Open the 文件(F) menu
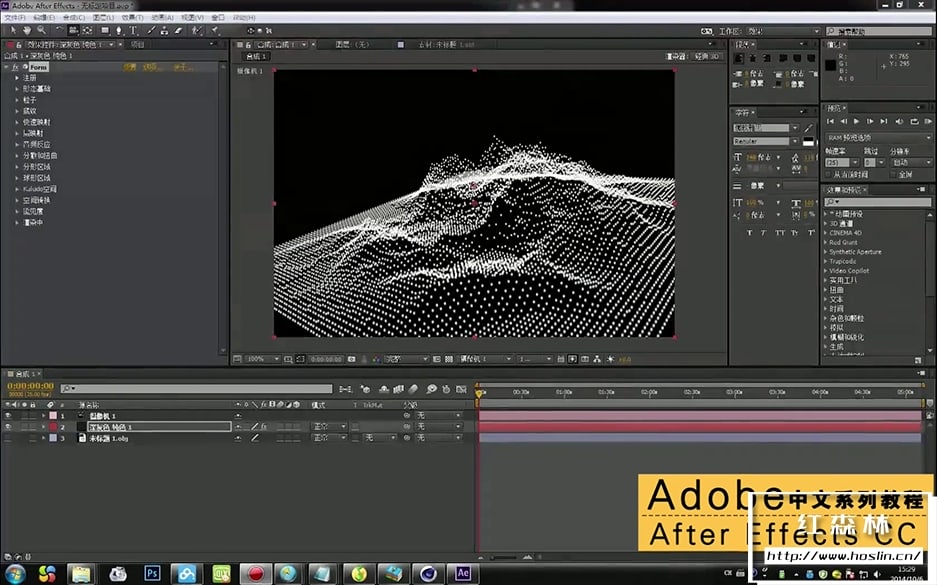This screenshot has width=937, height=585. point(15,18)
